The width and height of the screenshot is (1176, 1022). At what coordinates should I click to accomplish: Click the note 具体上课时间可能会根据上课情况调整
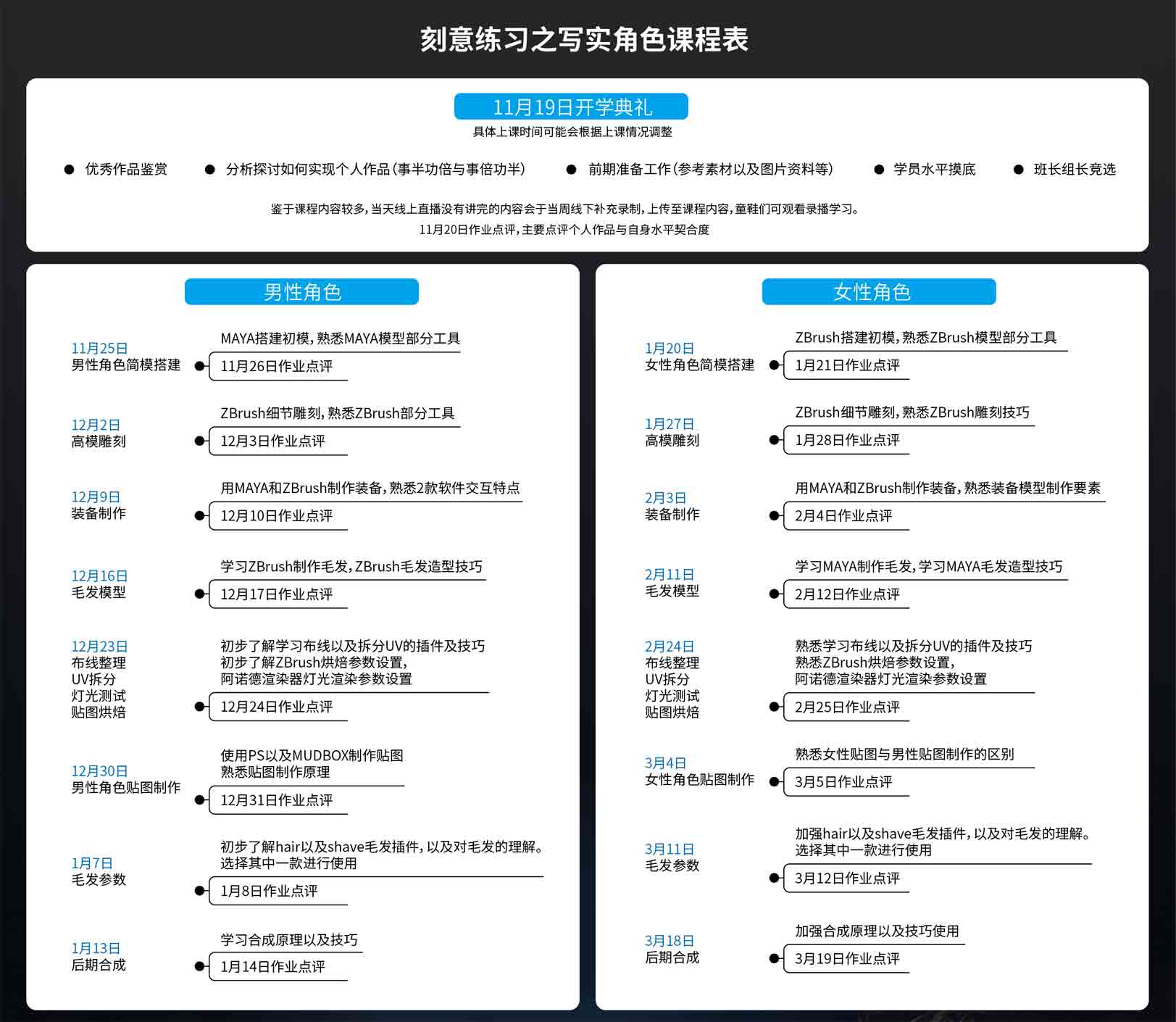click(x=572, y=132)
